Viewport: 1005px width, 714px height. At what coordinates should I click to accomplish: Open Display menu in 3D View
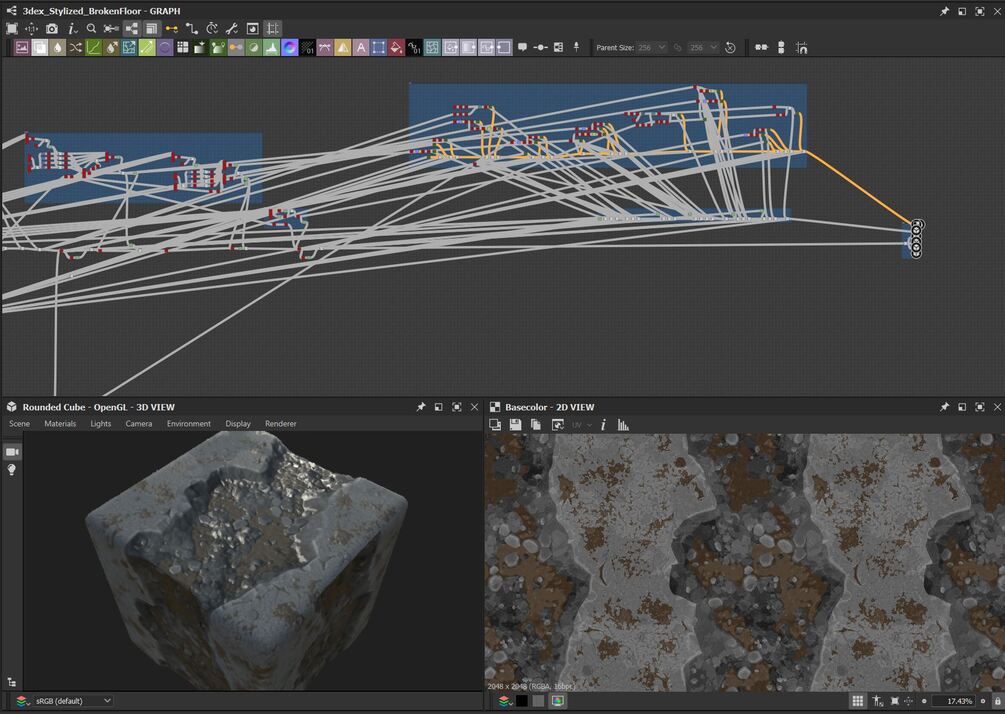pyautogui.click(x=238, y=424)
